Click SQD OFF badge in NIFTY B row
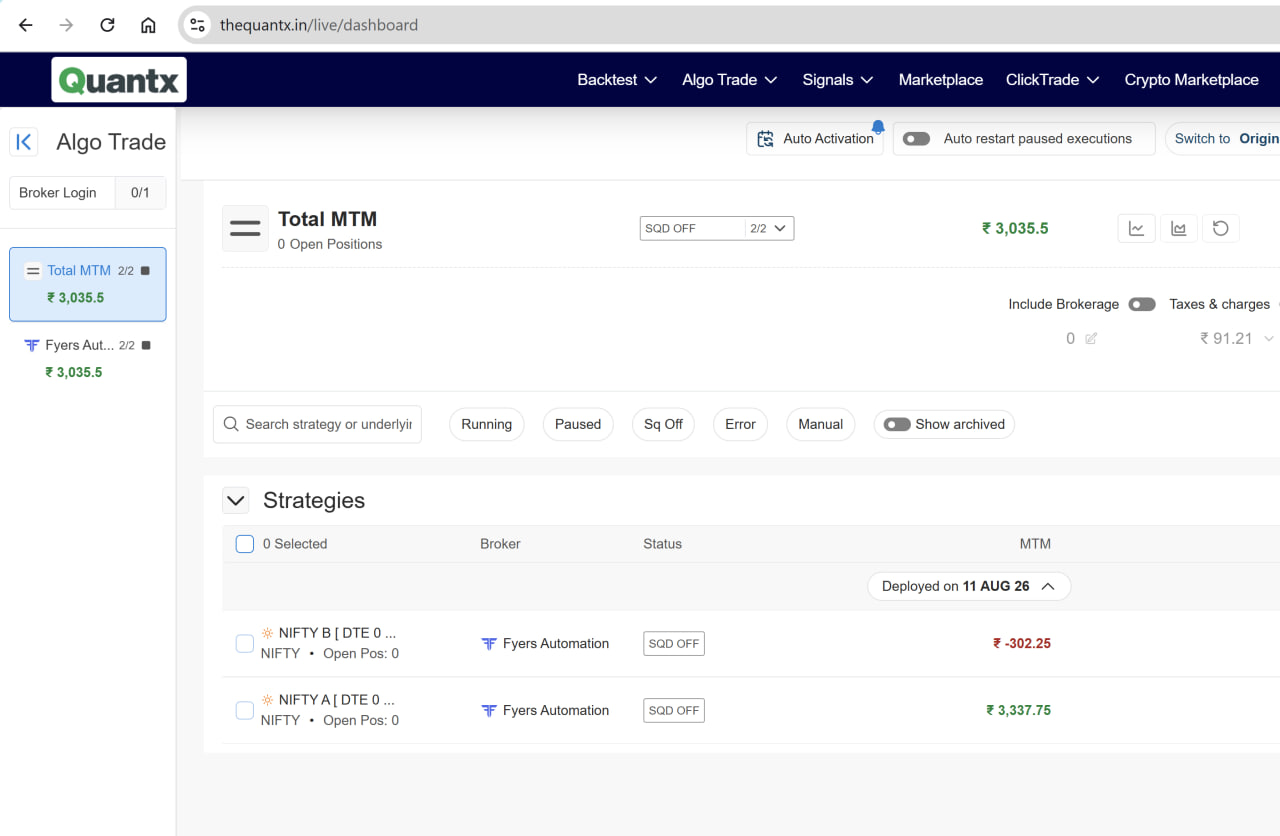1280x836 pixels. pyautogui.click(x=674, y=644)
